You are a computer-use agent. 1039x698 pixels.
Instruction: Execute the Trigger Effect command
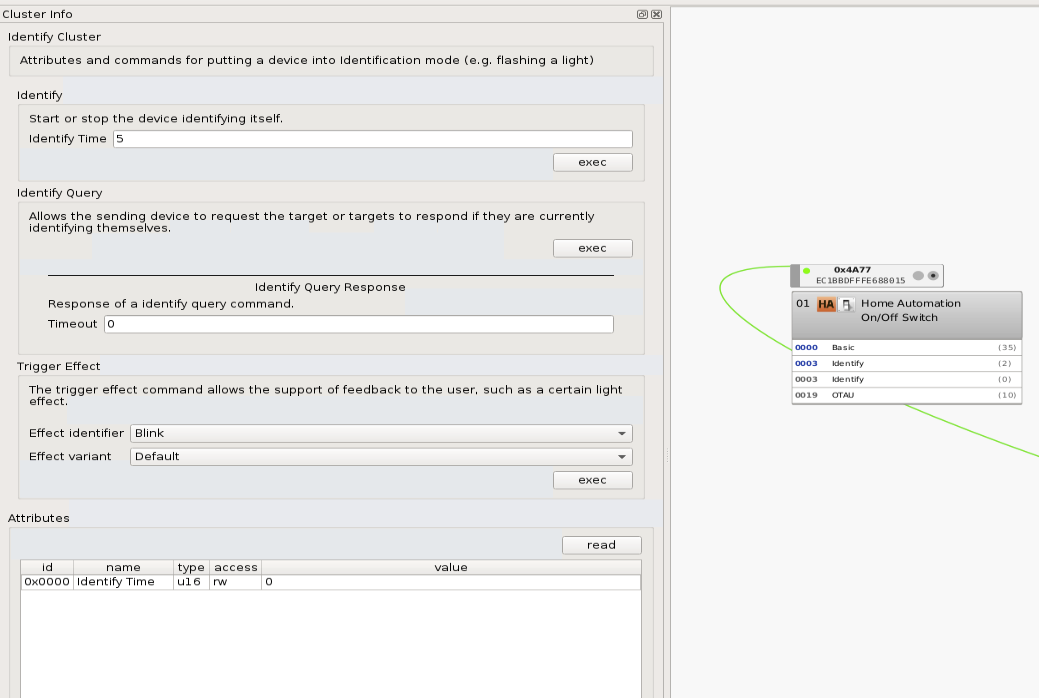pos(592,480)
